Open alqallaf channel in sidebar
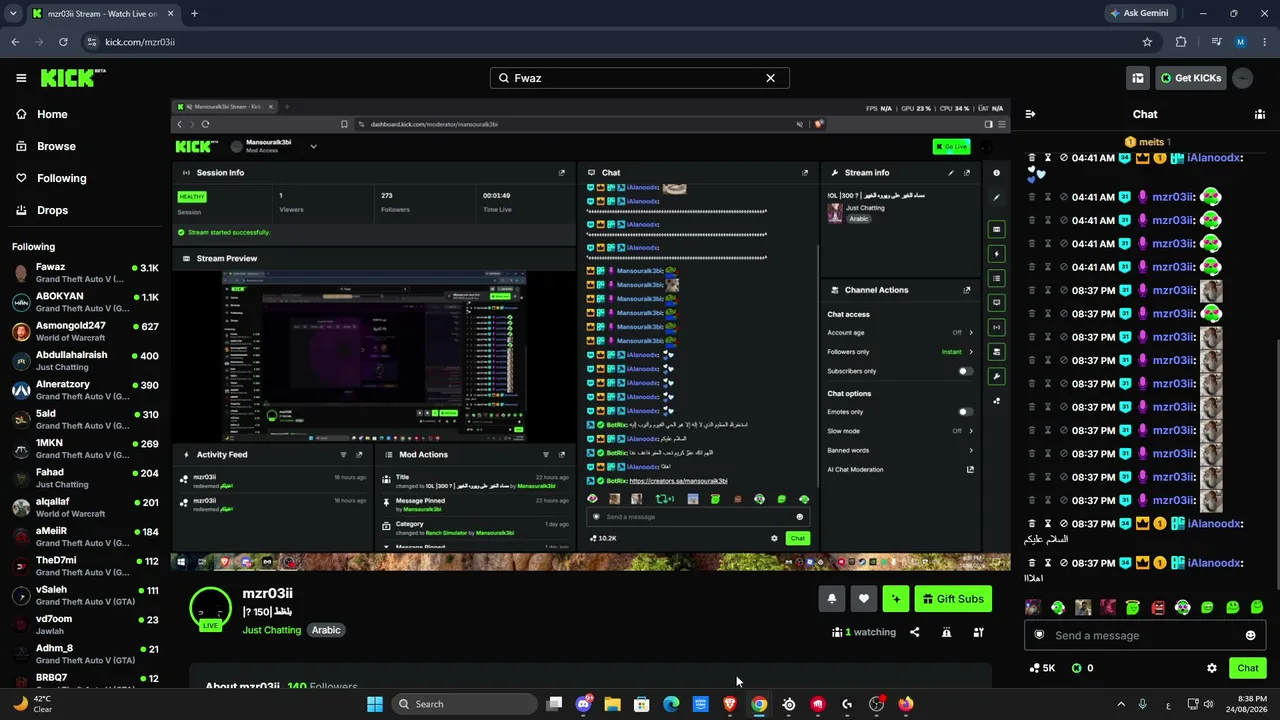 point(85,507)
